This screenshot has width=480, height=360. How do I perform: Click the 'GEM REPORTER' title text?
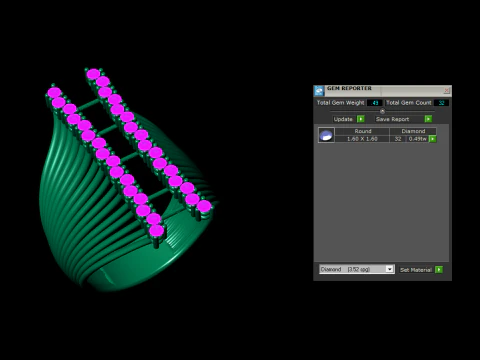tap(349, 88)
